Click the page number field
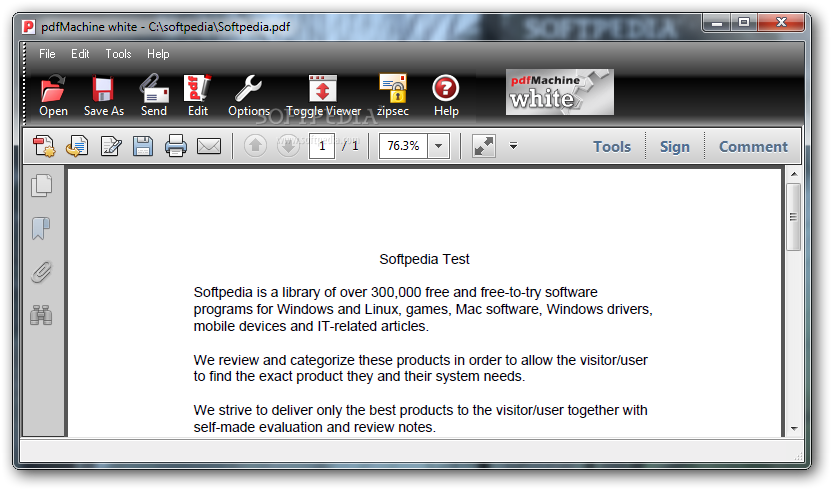Viewport: 832px width, 490px height. [322, 146]
